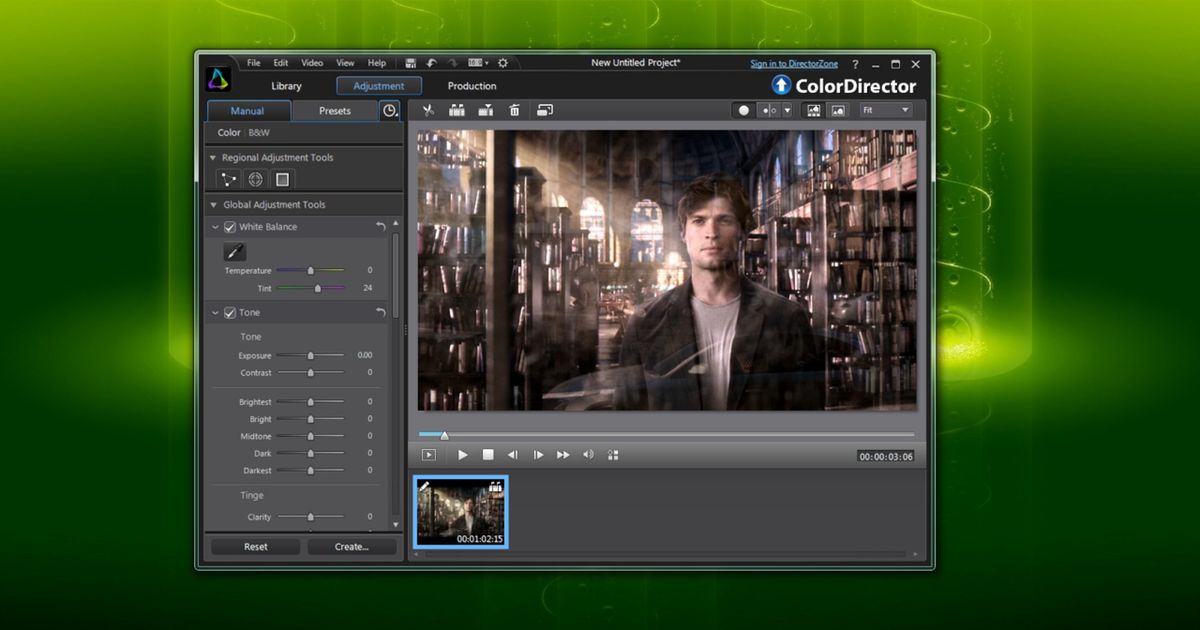Click the undo arrow in the title bar
The width and height of the screenshot is (1200, 630).
click(x=431, y=62)
